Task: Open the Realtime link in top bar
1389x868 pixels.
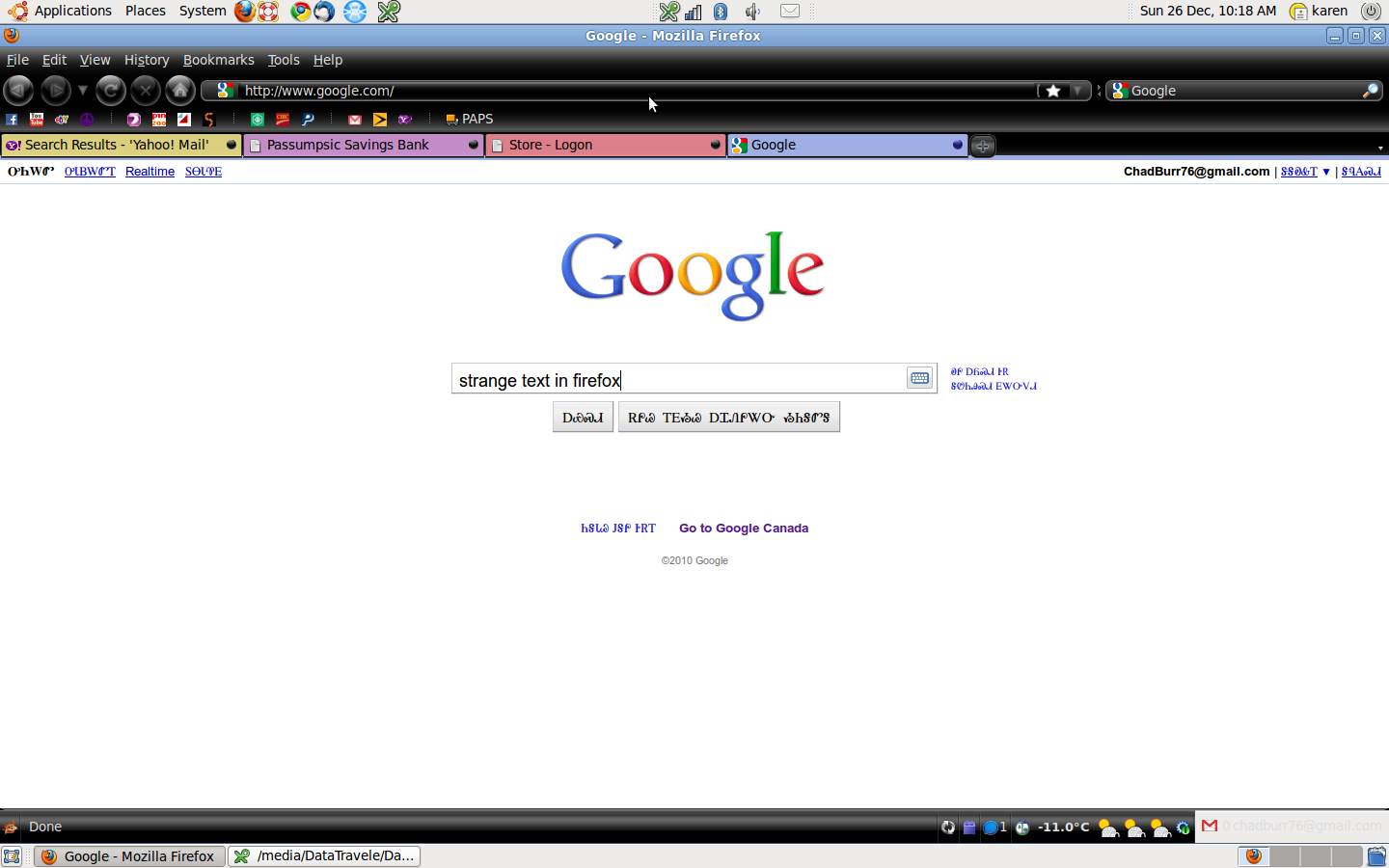Action: point(150,172)
